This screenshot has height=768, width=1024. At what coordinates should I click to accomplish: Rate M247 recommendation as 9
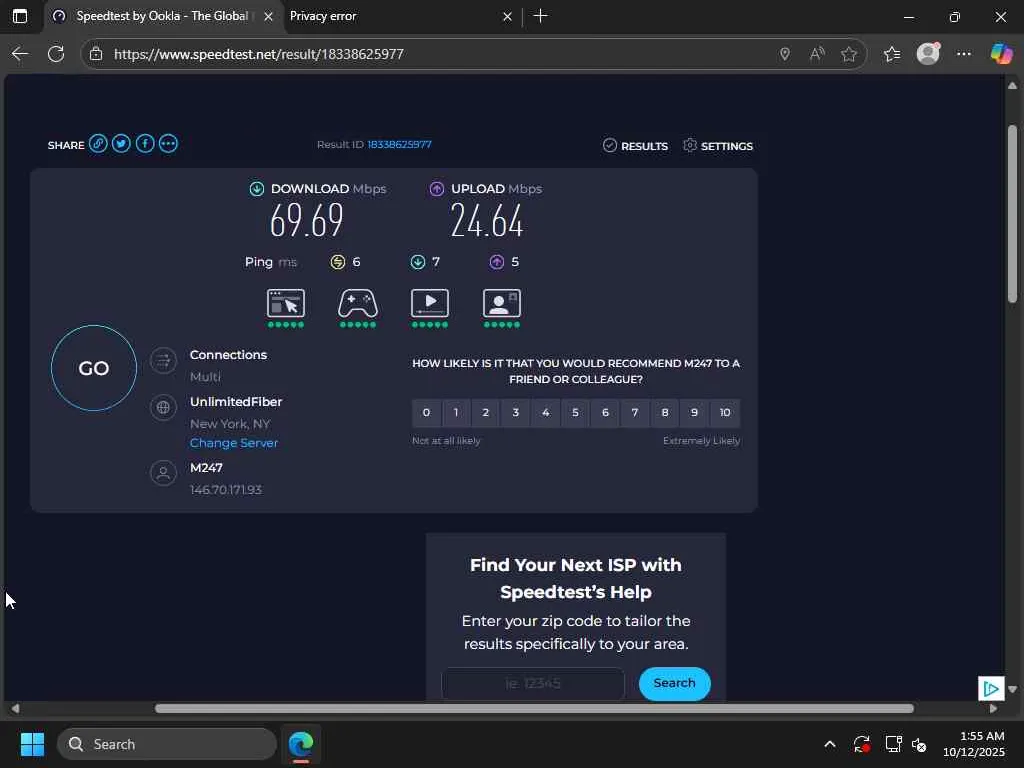694,413
